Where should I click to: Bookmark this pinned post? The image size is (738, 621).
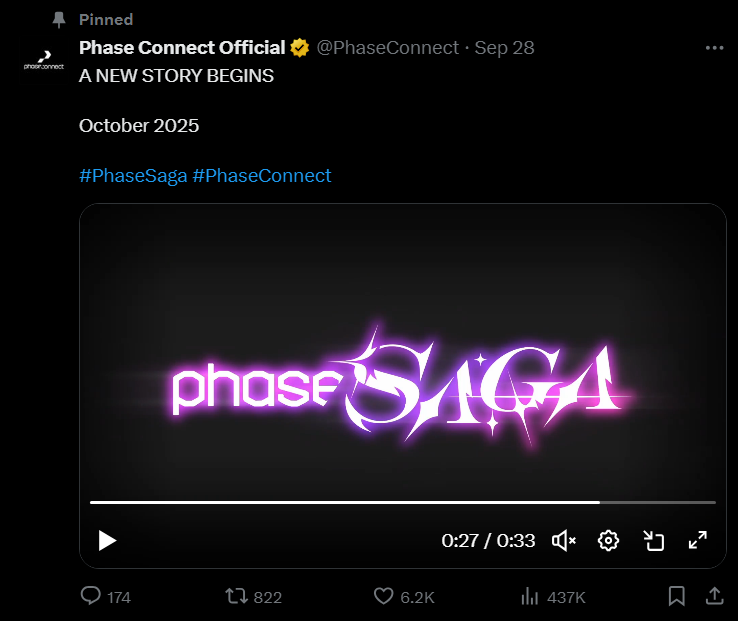677,597
